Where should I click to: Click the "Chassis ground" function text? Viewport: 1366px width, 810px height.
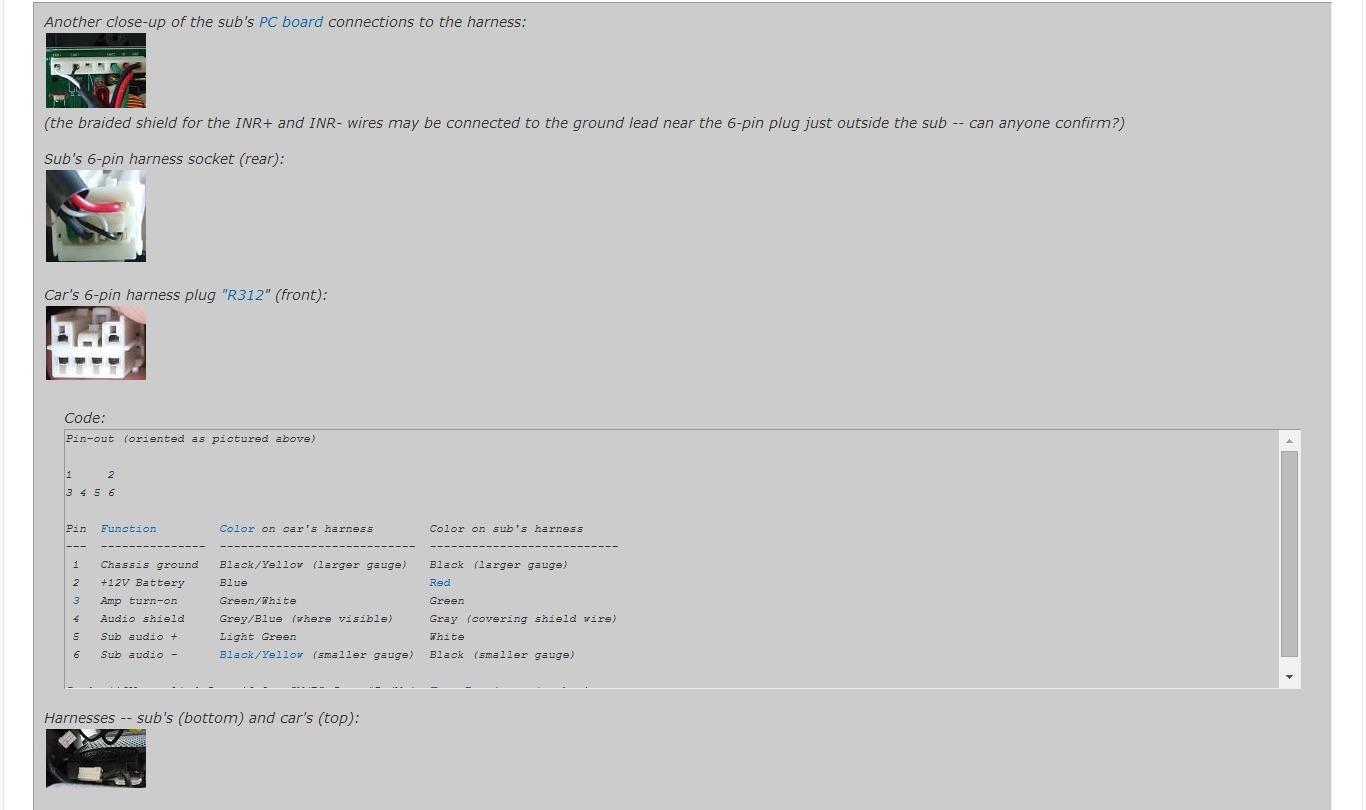tap(149, 565)
